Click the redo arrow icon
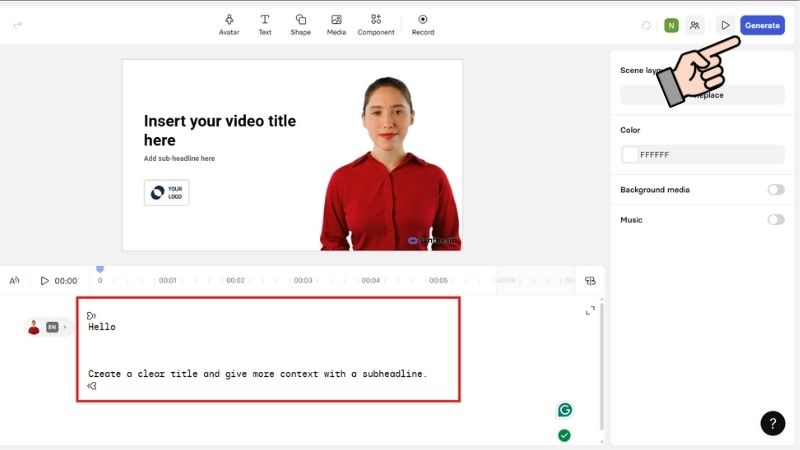The image size is (800, 450). point(17,25)
